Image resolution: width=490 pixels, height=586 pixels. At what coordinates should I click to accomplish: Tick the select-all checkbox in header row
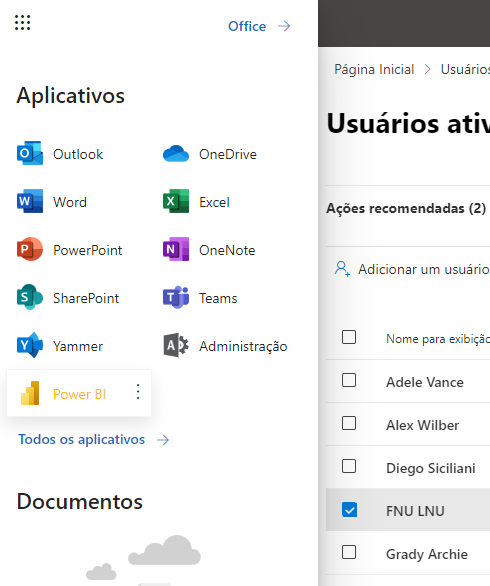(x=349, y=337)
